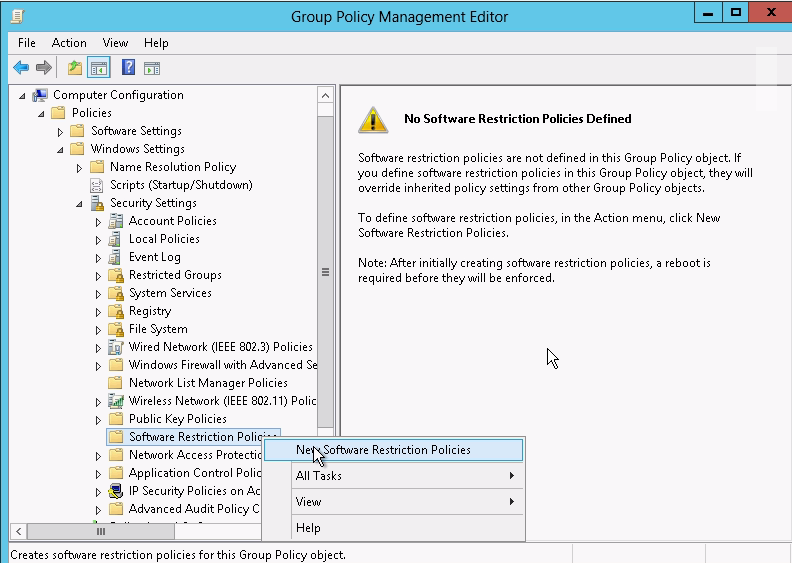792x563 pixels.
Task: Click the Wired Network policies icon
Action: tap(116, 347)
